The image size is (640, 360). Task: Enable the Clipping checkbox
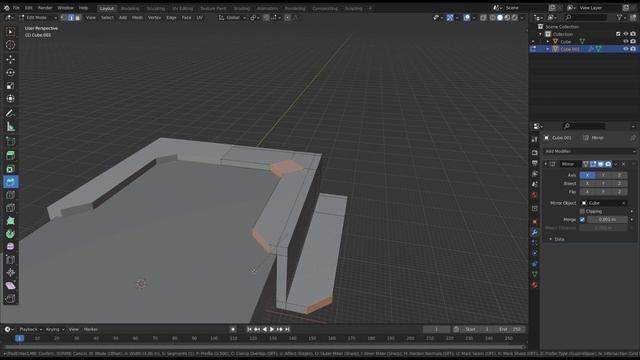tap(582, 211)
